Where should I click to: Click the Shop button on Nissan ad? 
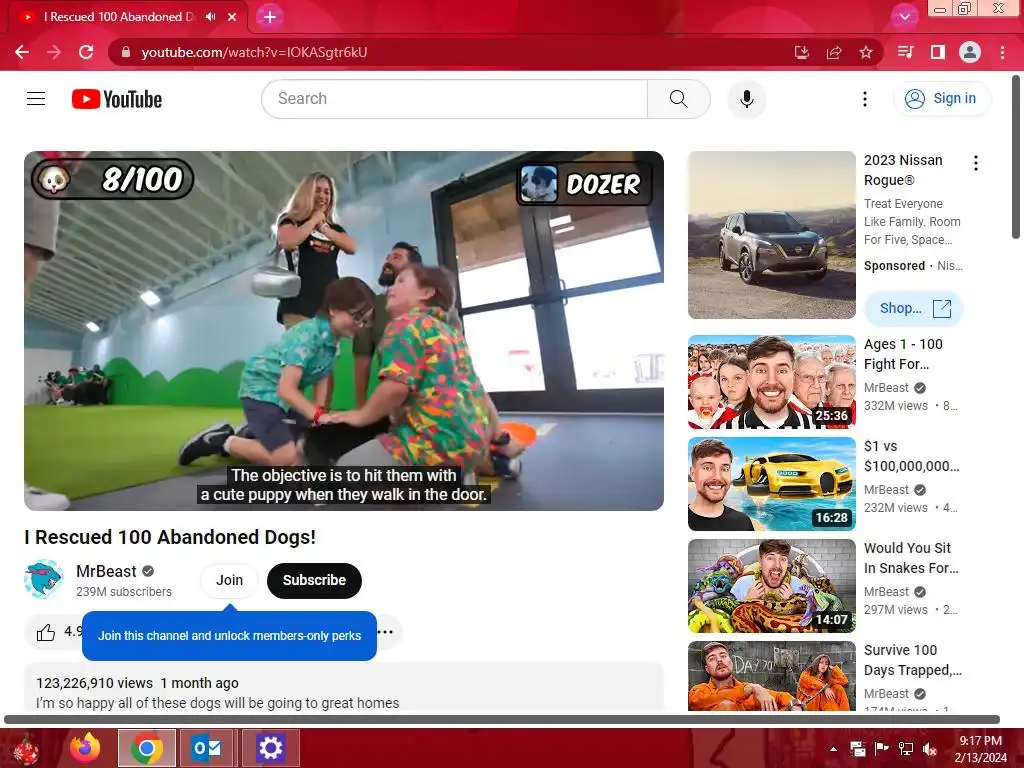tap(914, 308)
